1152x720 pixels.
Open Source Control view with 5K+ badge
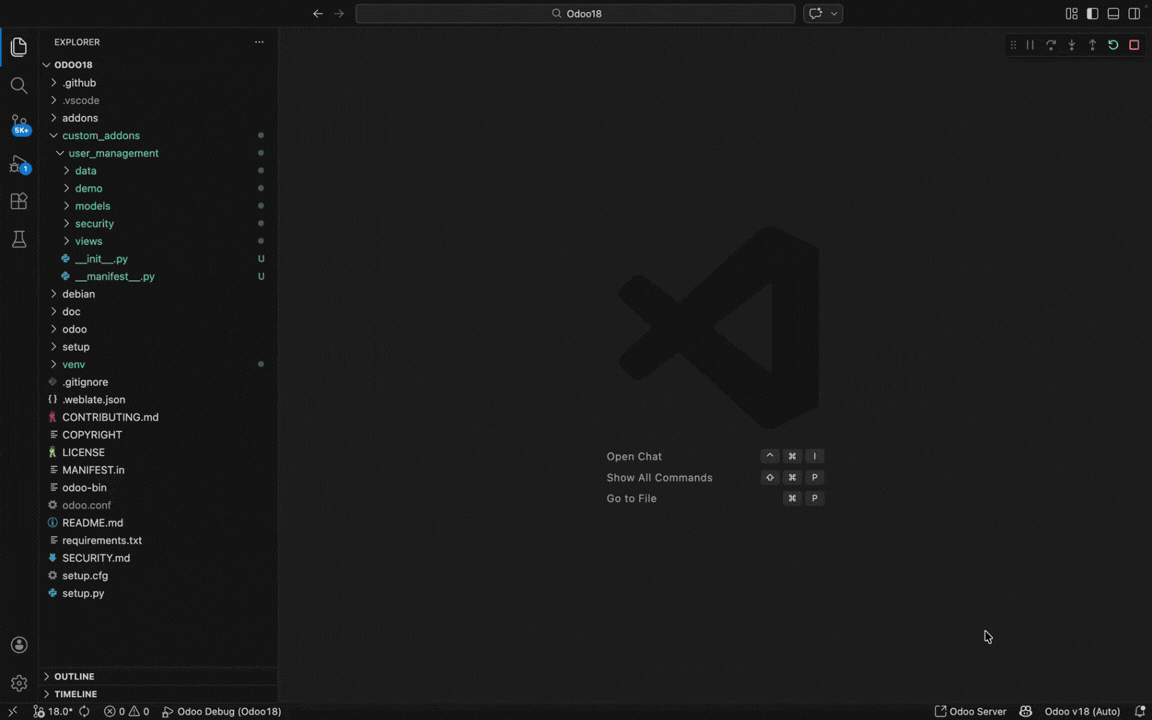pos(19,124)
